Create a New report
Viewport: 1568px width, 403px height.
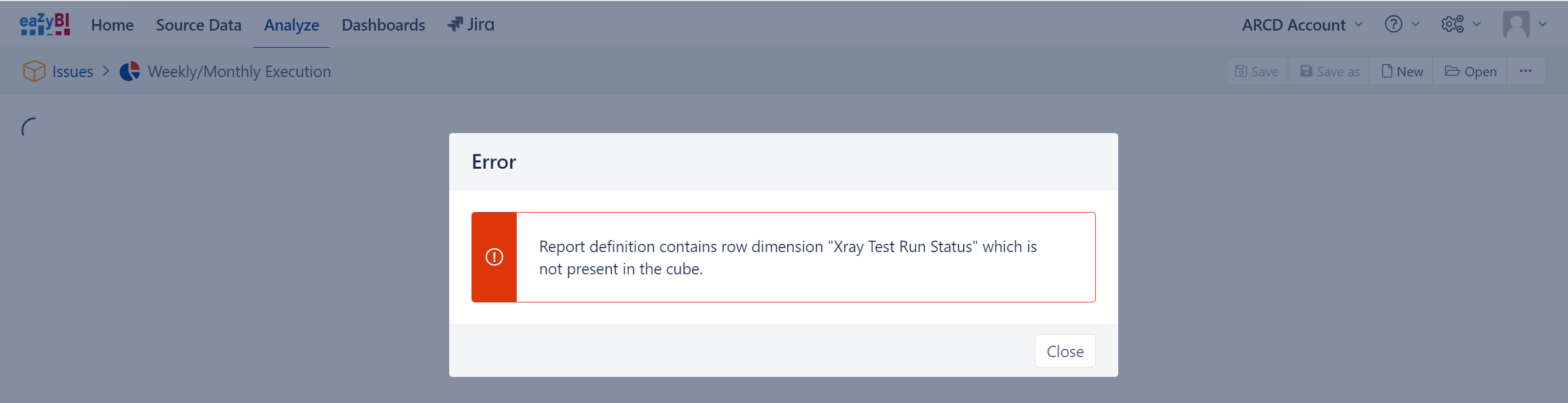[x=1402, y=71]
